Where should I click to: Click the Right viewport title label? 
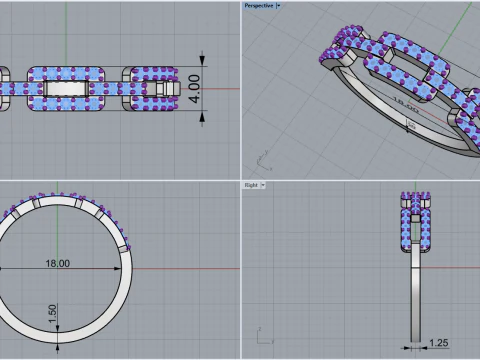[251, 185]
